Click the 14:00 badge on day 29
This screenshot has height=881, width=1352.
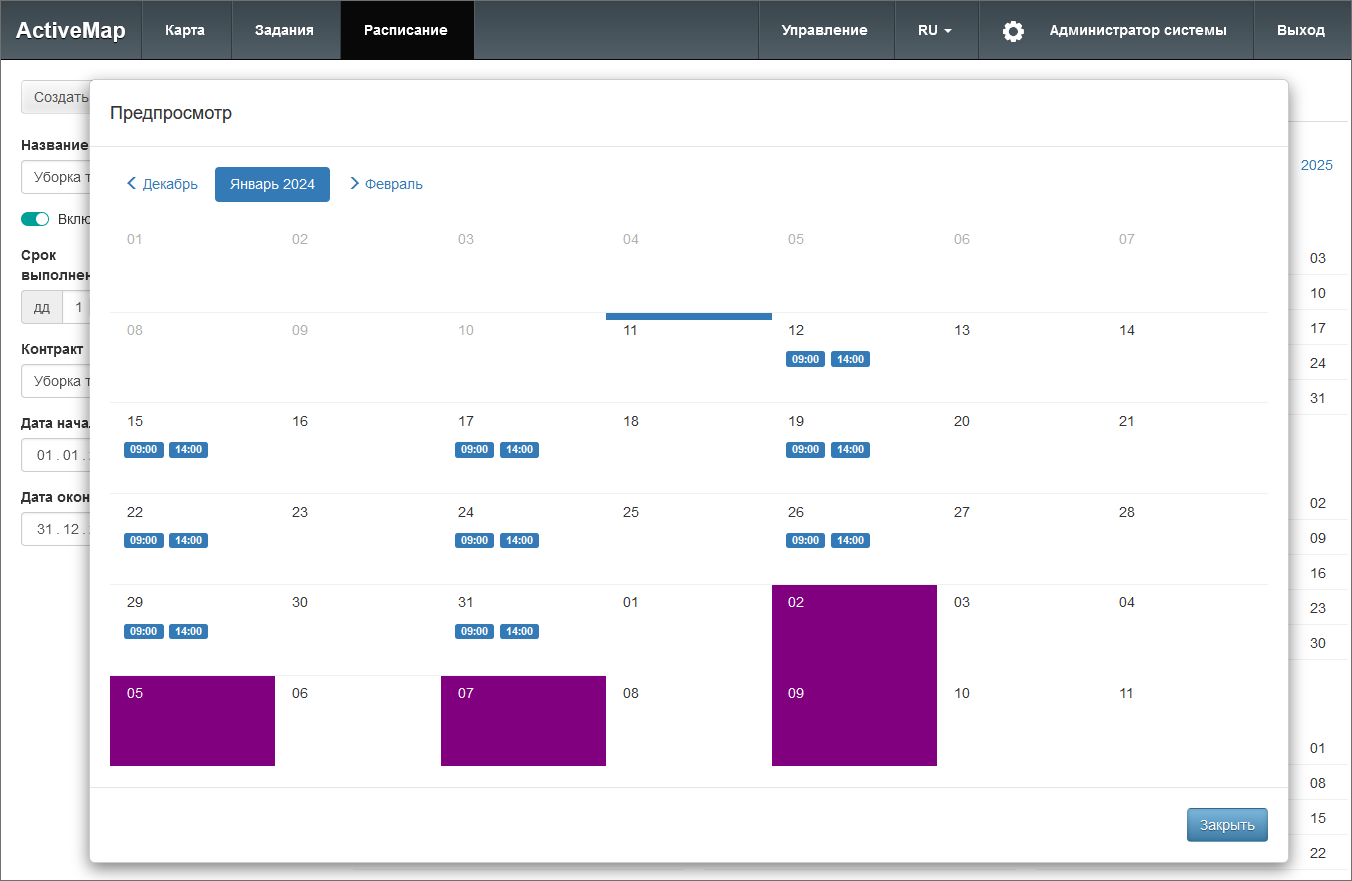tap(188, 632)
